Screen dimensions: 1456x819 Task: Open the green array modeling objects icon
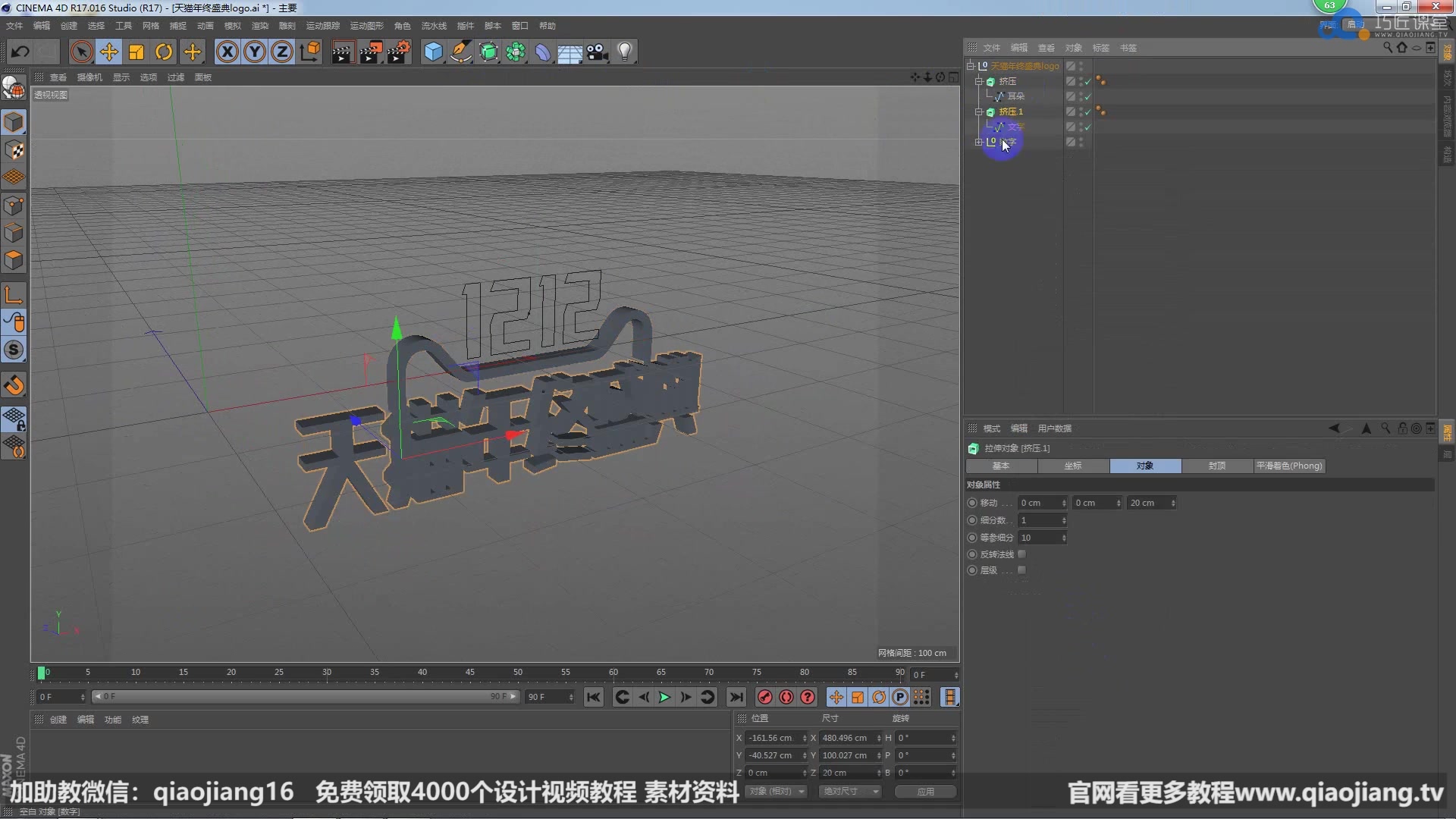516,52
